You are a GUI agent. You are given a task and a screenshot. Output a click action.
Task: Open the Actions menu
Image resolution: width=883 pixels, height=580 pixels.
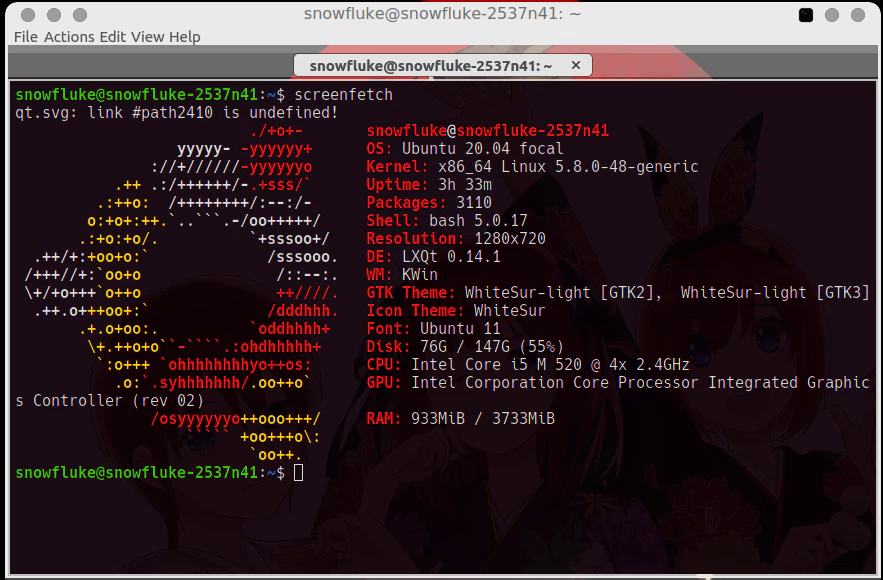pyautogui.click(x=69, y=37)
